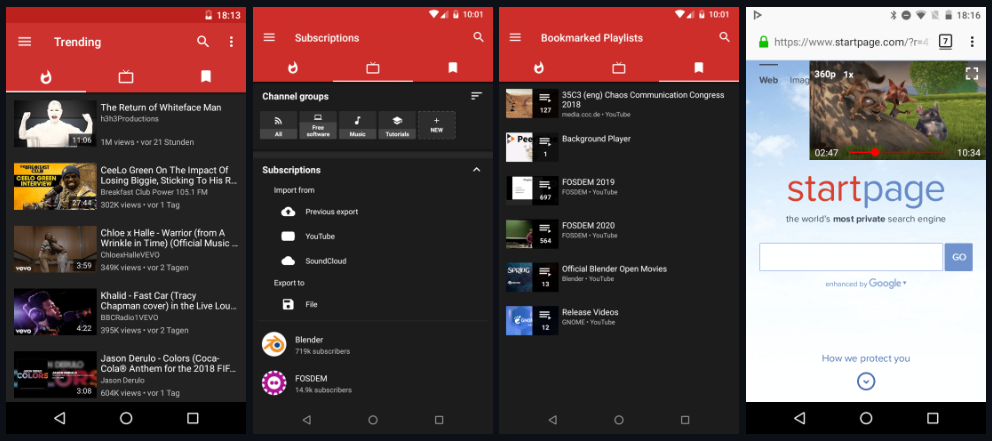The height and width of the screenshot is (441, 992).
Task: Click the list view icon beside Channel groups
Action: coord(476,96)
